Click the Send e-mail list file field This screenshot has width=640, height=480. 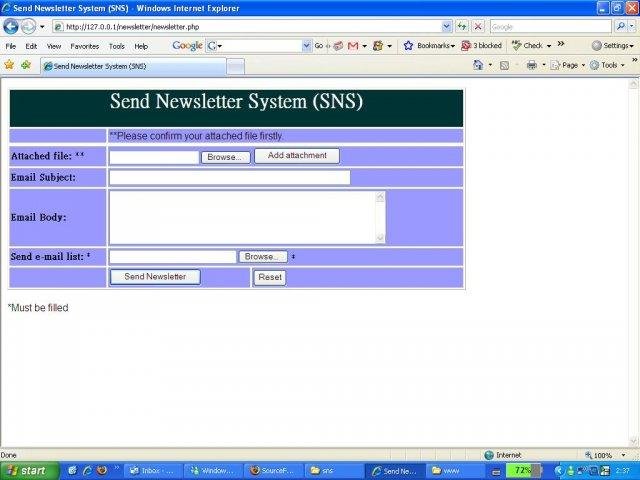173,257
